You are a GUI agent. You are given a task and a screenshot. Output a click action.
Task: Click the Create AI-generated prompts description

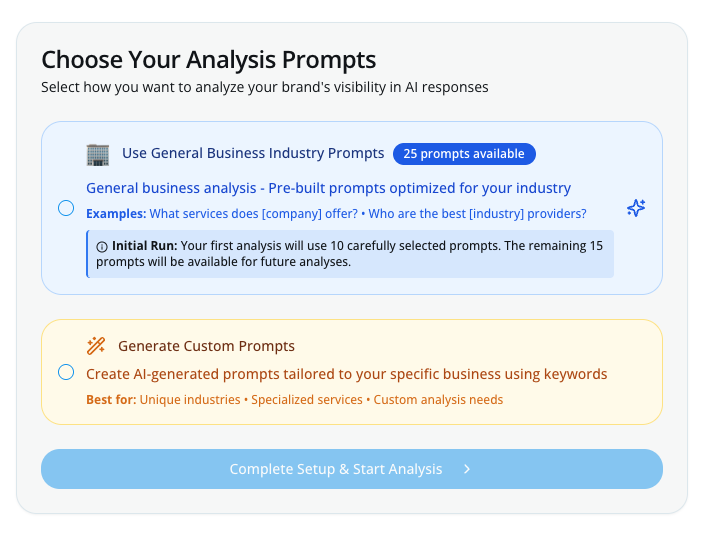[x=346, y=374]
